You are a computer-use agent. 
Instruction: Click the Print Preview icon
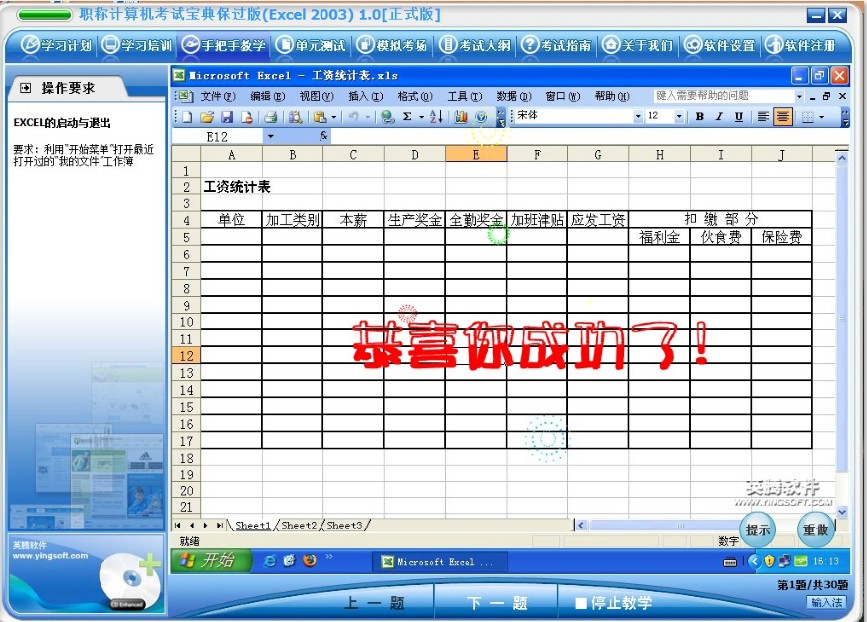pyautogui.click(x=296, y=117)
